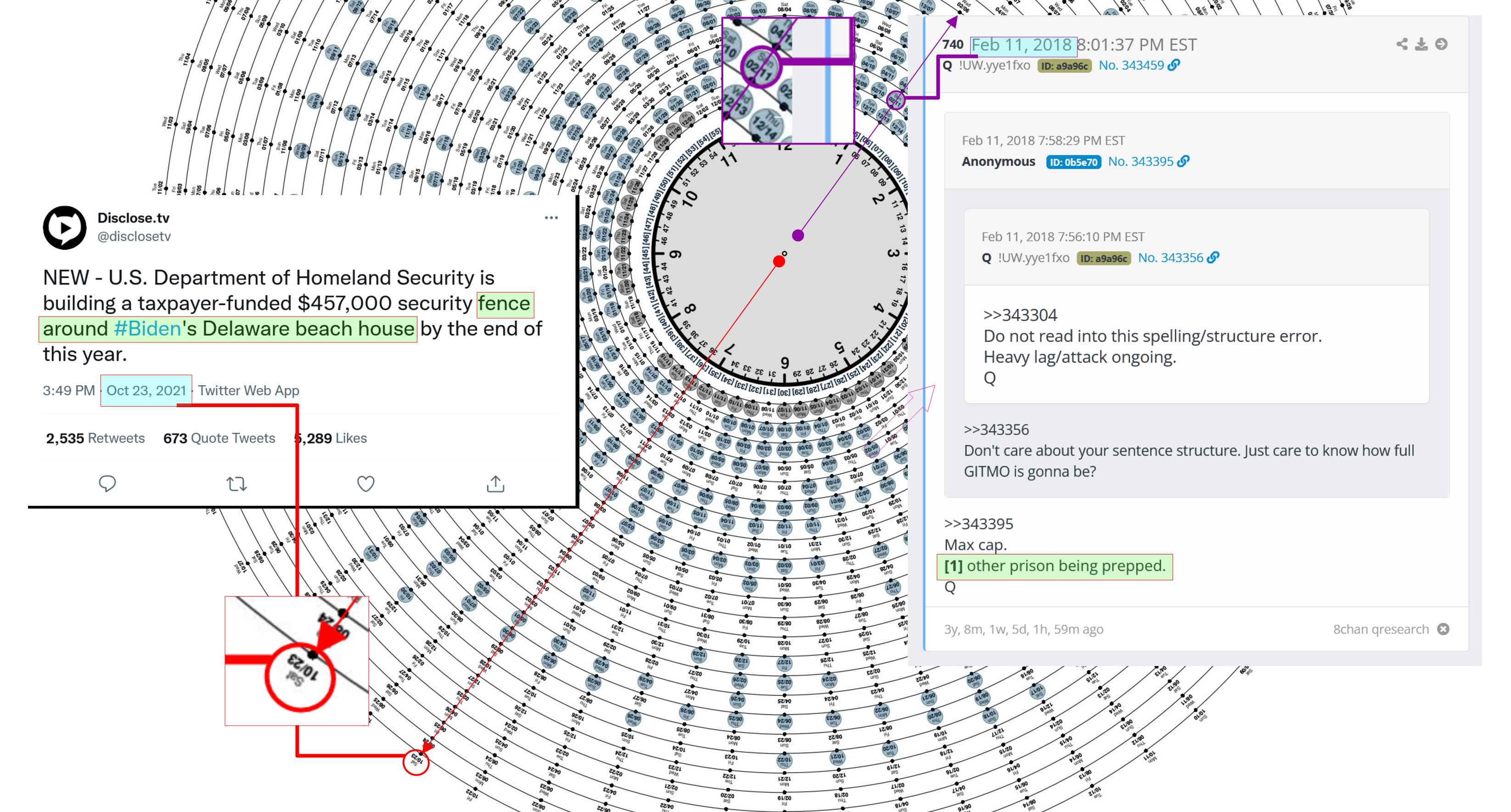This screenshot has width=1511, height=812.
Task: Click the Feb 11, 2018 date in post 740 header
Action: click(x=1021, y=45)
